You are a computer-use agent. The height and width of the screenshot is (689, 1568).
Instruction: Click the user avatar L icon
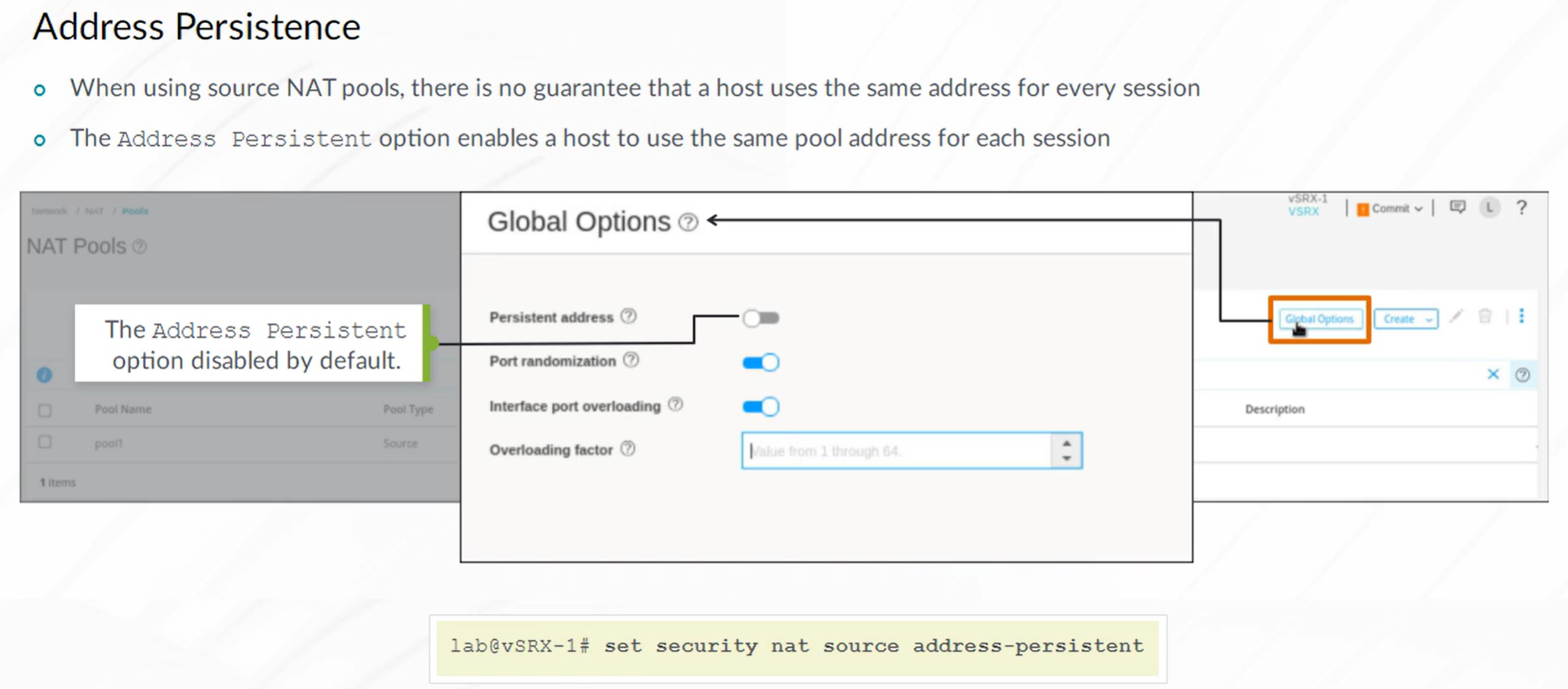pyautogui.click(x=1489, y=208)
